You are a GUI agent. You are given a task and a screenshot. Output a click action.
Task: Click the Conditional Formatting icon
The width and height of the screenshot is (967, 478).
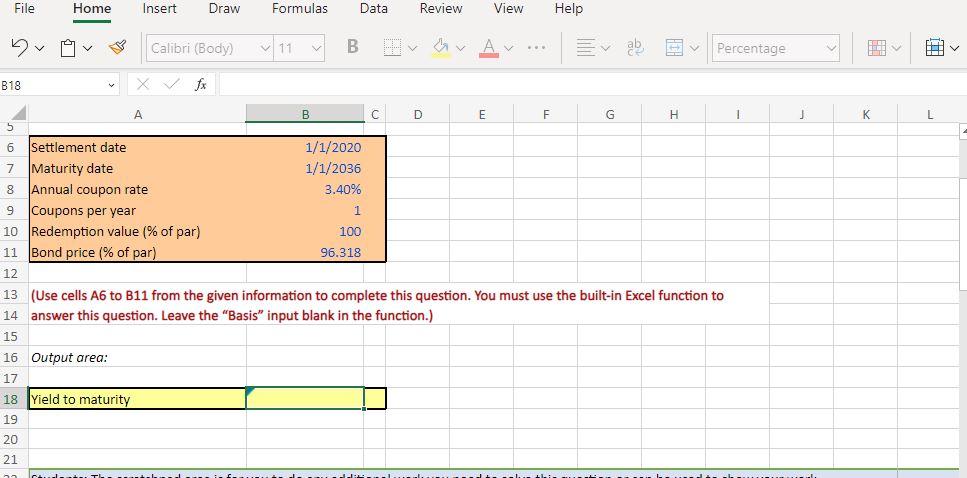point(876,47)
